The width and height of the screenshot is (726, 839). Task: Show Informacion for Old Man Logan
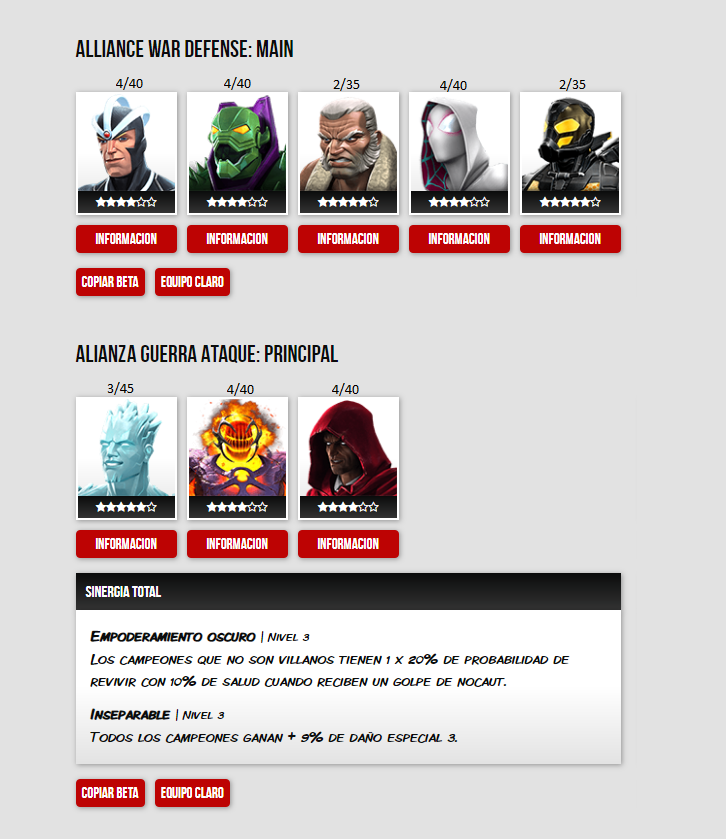coord(348,239)
